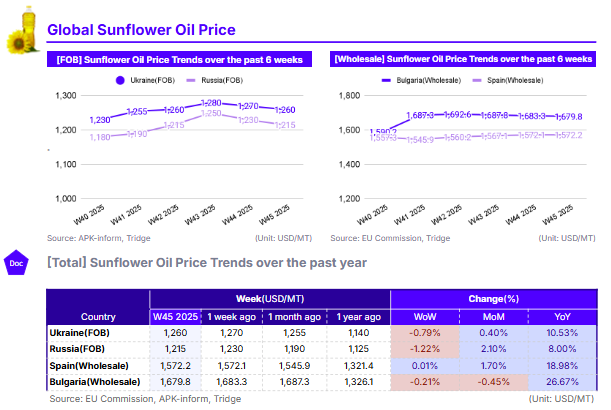Click the yearly price trends section heading
This screenshot has width=611, height=410.
click(x=206, y=263)
